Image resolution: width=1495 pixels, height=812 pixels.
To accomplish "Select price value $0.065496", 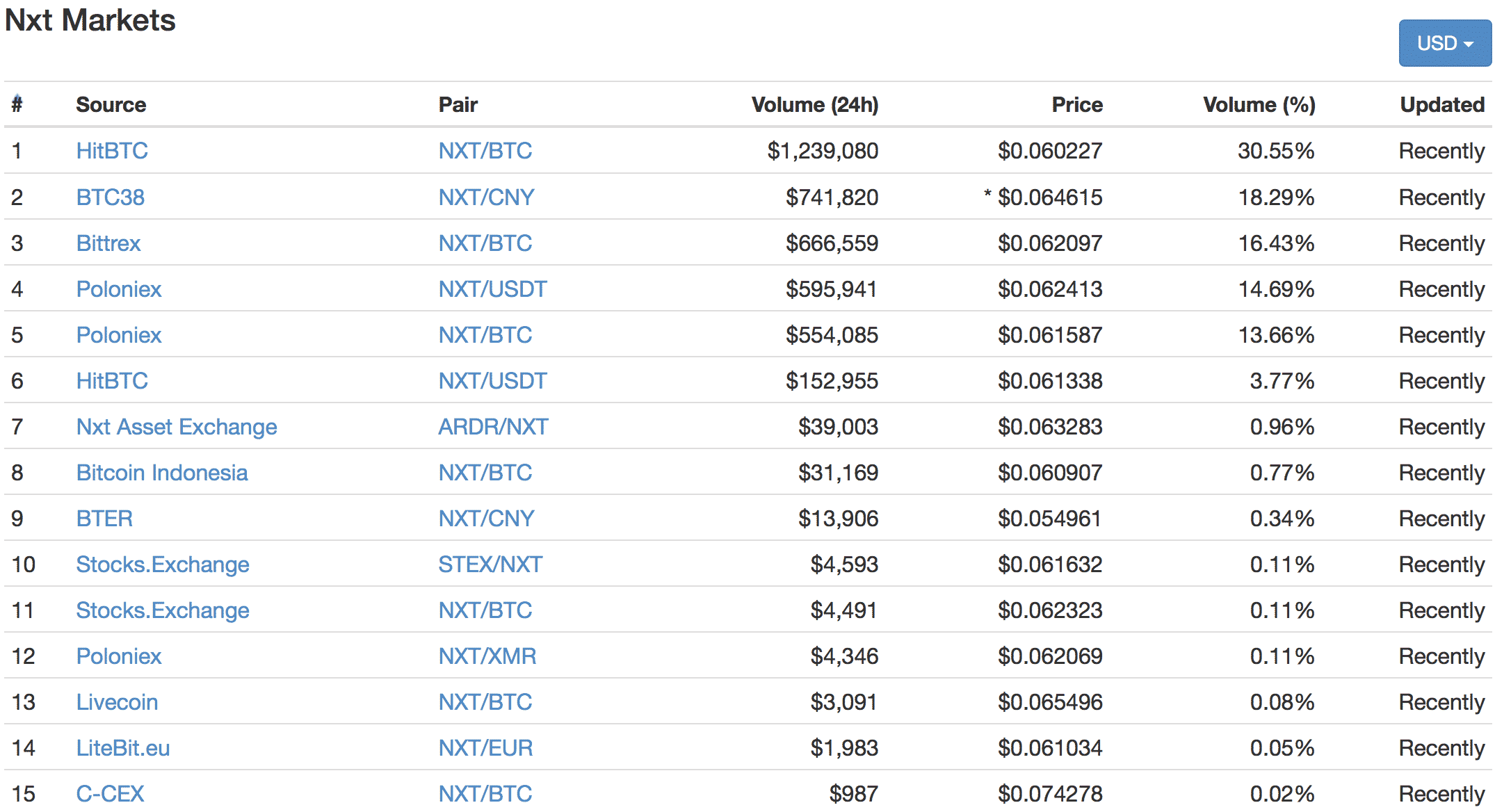I will pos(1050,702).
